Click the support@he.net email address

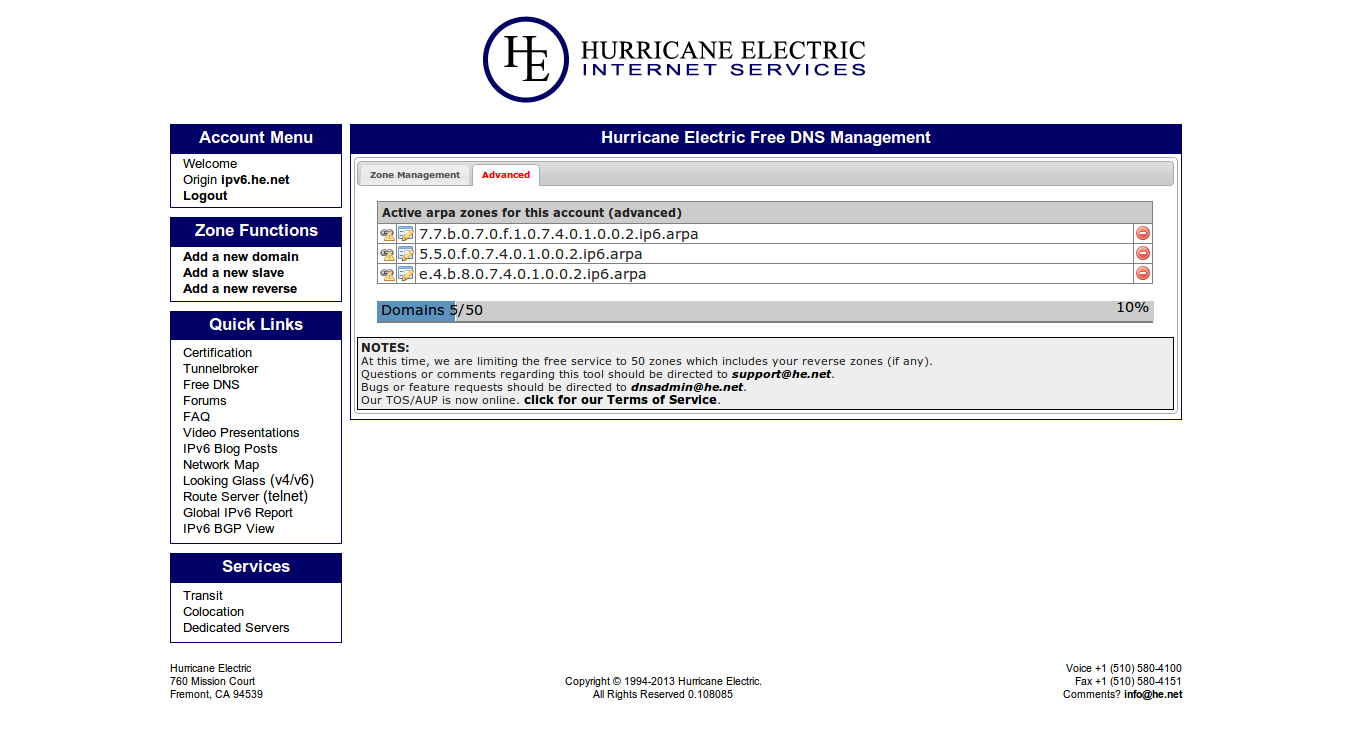[782, 374]
